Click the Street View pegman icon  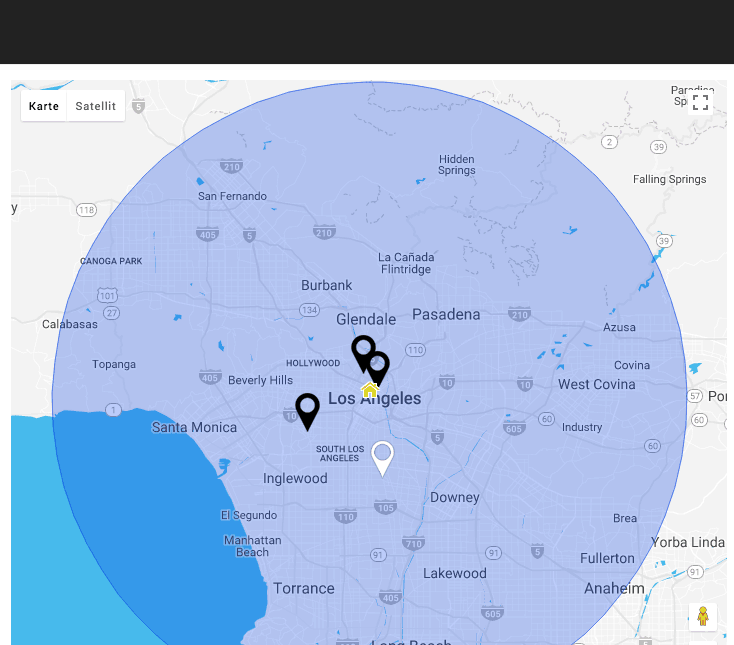pos(702,616)
